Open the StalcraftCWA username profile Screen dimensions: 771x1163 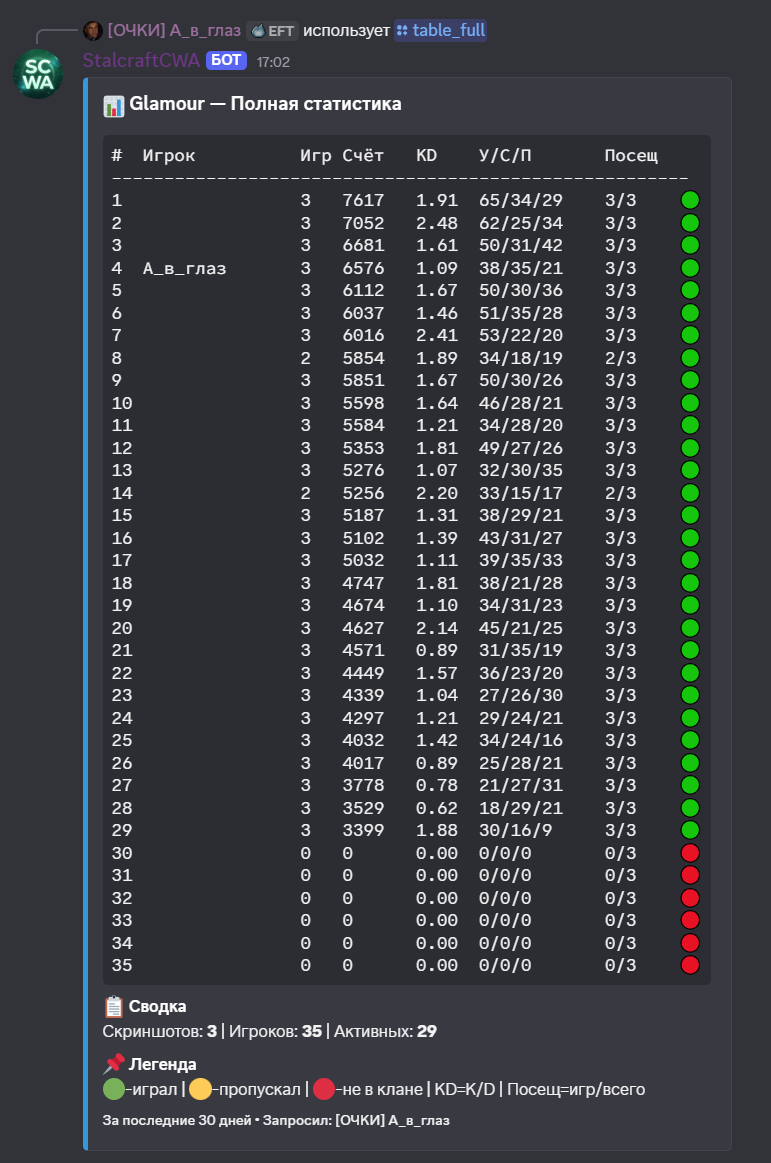point(140,61)
